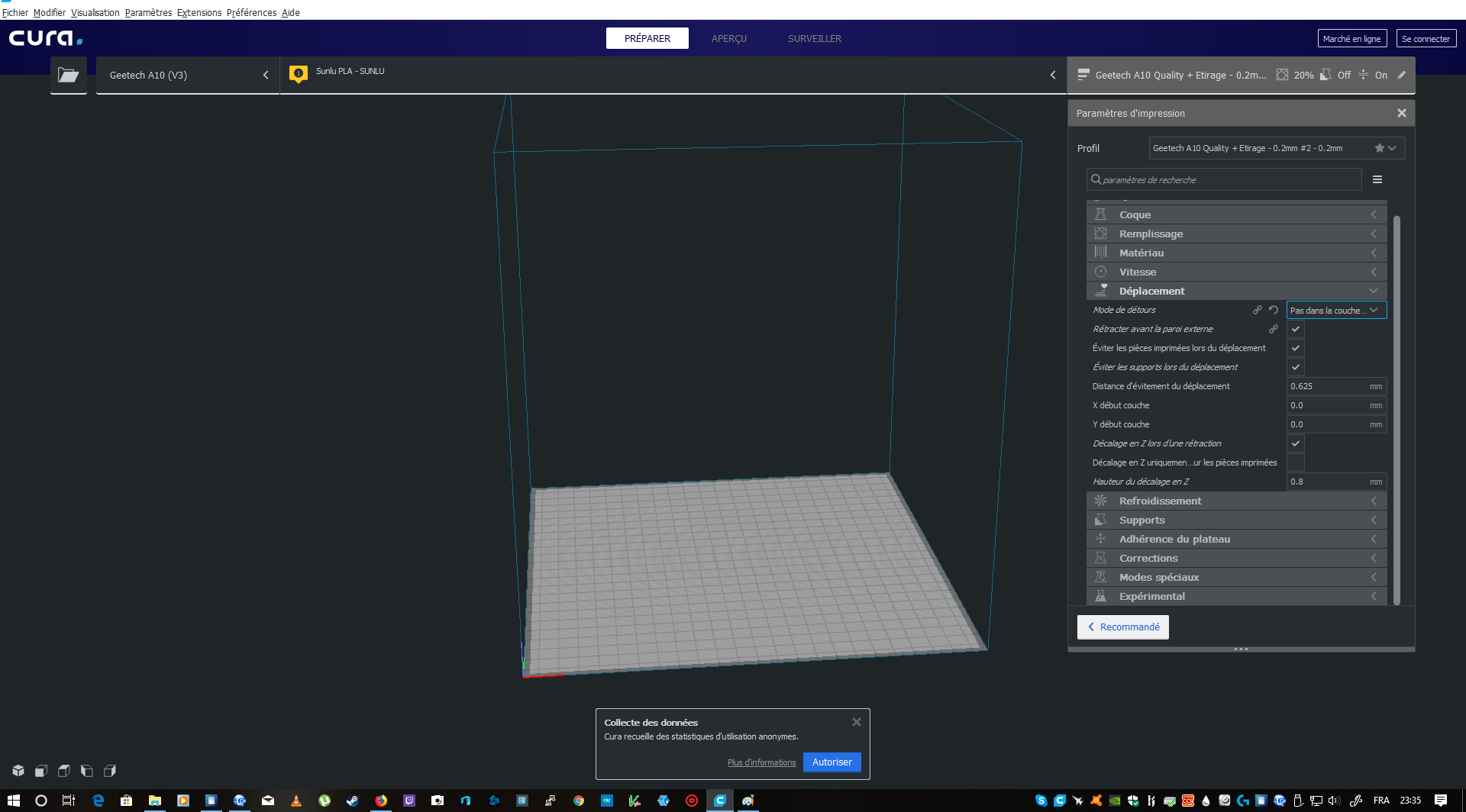Open the Skype tray icon
Image resolution: width=1466 pixels, height=812 pixels.
click(1041, 801)
